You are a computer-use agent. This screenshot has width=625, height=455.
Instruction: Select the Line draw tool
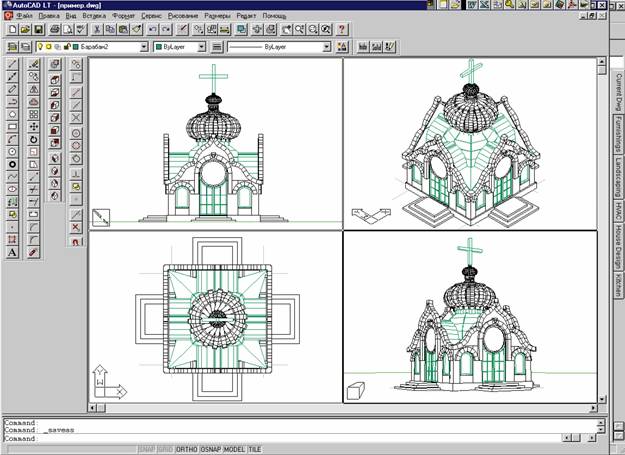pyautogui.click(x=12, y=63)
